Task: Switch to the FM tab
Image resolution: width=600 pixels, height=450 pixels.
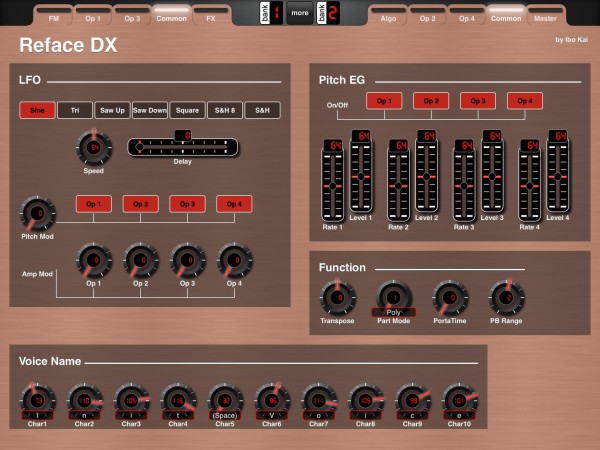Action: [x=54, y=16]
